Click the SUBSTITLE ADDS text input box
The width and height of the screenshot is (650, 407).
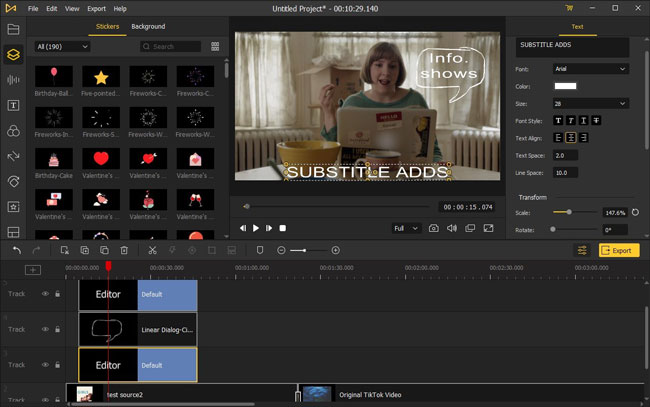[572, 47]
